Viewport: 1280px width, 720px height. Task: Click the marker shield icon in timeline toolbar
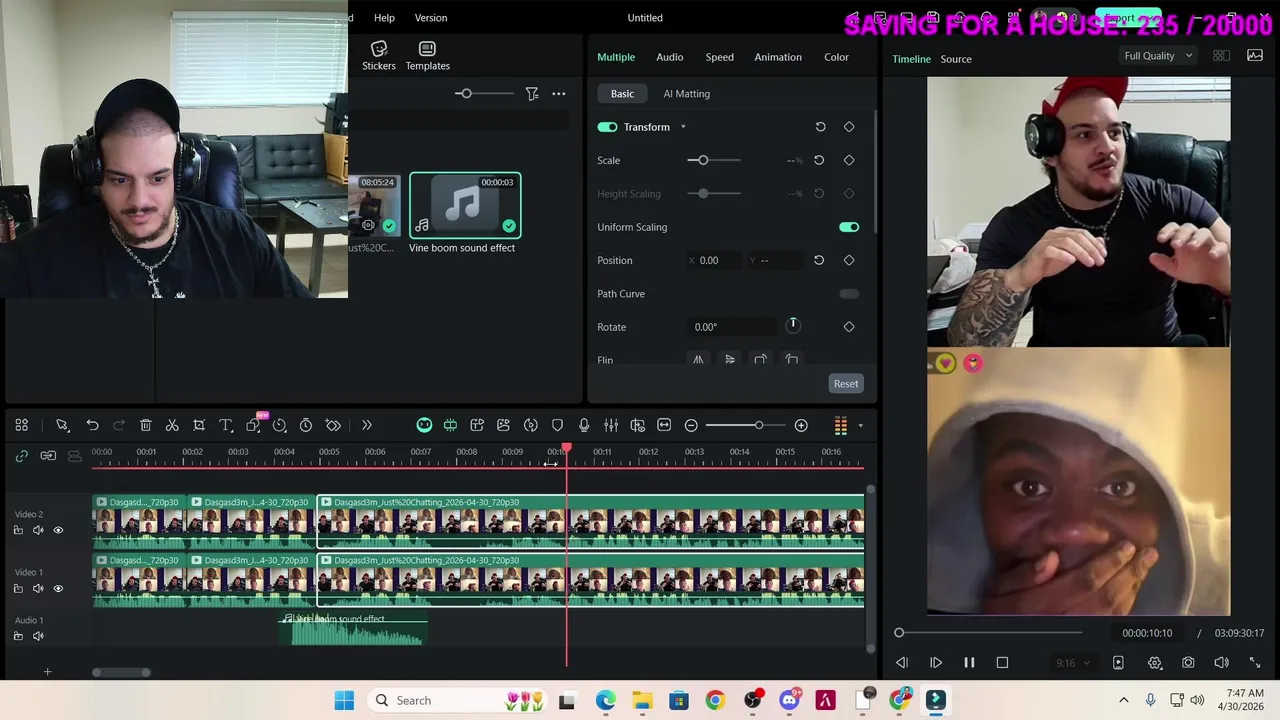(x=557, y=426)
